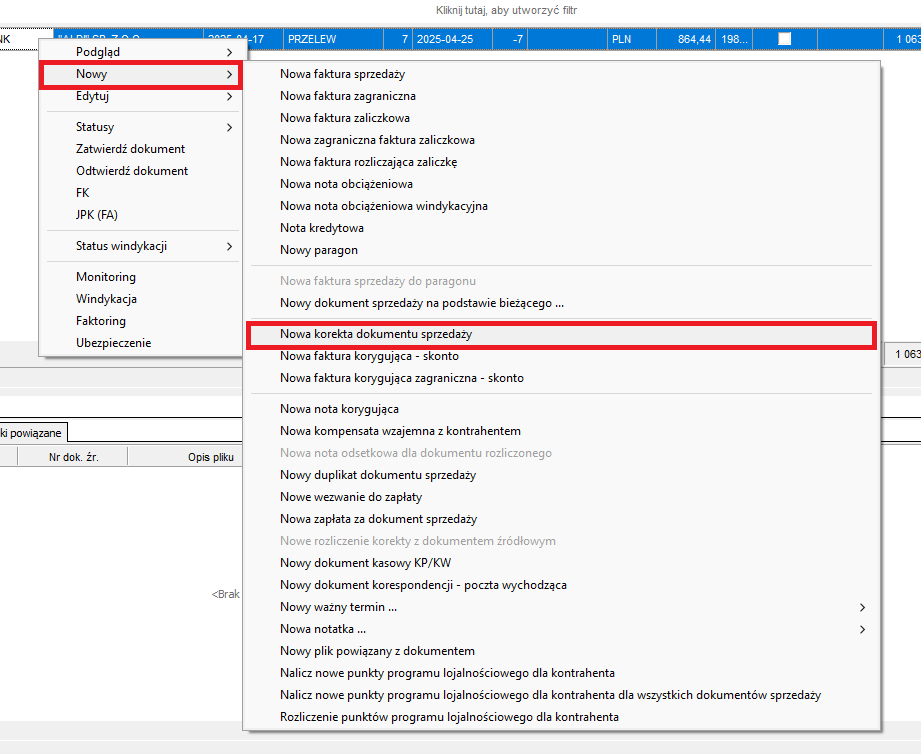This screenshot has width=921, height=754.
Task: Select Nowa nota korygująca
Action: click(339, 409)
